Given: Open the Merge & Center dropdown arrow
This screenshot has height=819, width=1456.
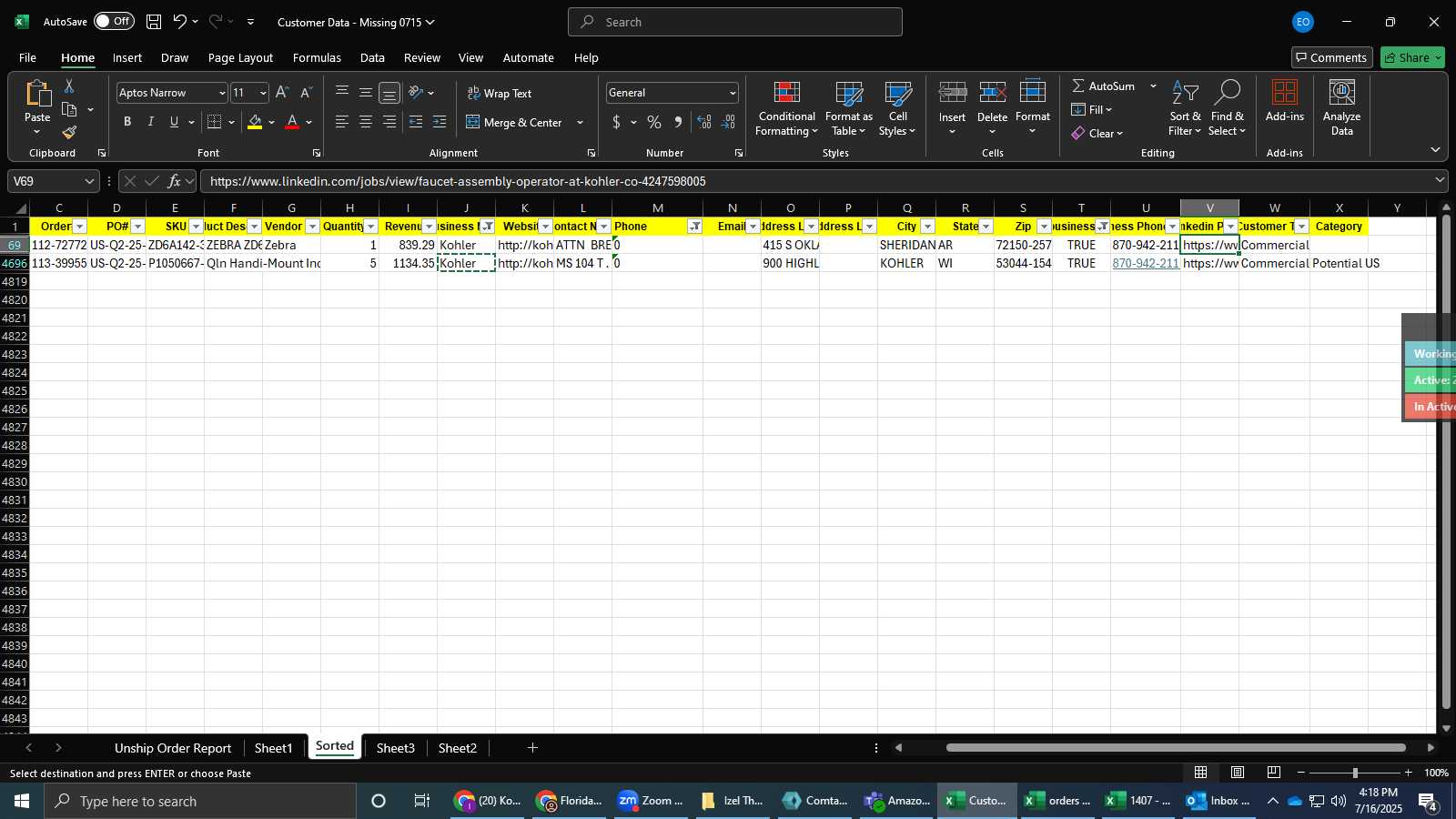Looking at the screenshot, I should [x=580, y=122].
